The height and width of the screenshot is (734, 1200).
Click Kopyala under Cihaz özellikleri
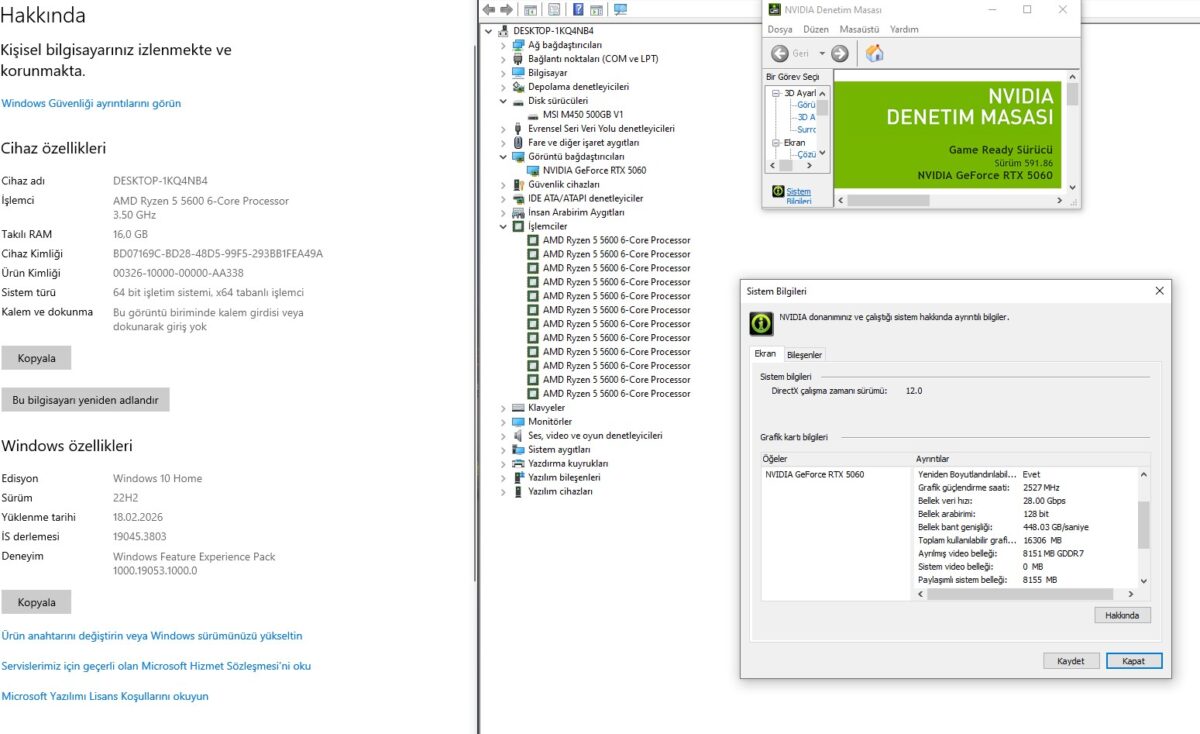click(x=36, y=358)
